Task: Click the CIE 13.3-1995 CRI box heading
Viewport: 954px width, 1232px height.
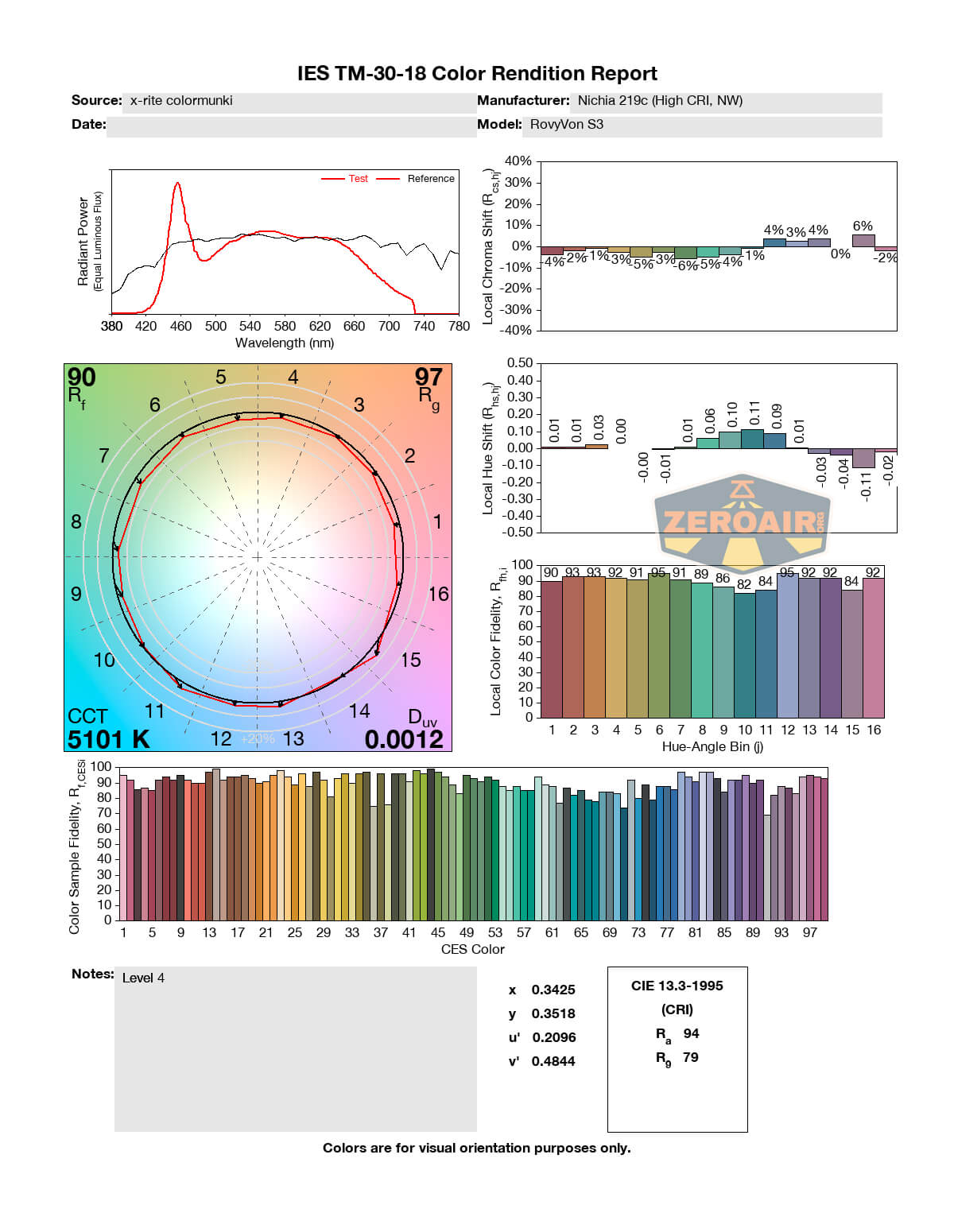Action: click(677, 986)
